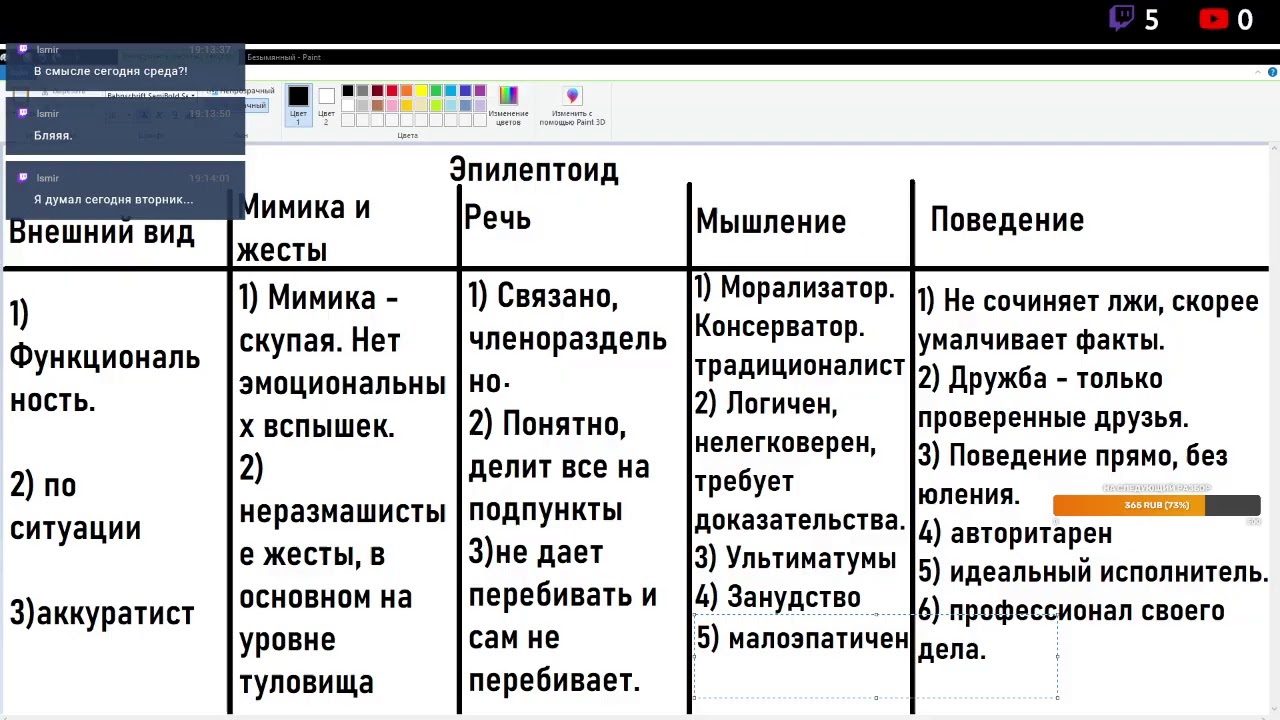Click the text '5) идеальный исполнитель.'
Image resolution: width=1280 pixels, height=720 pixels.
[1093, 572]
